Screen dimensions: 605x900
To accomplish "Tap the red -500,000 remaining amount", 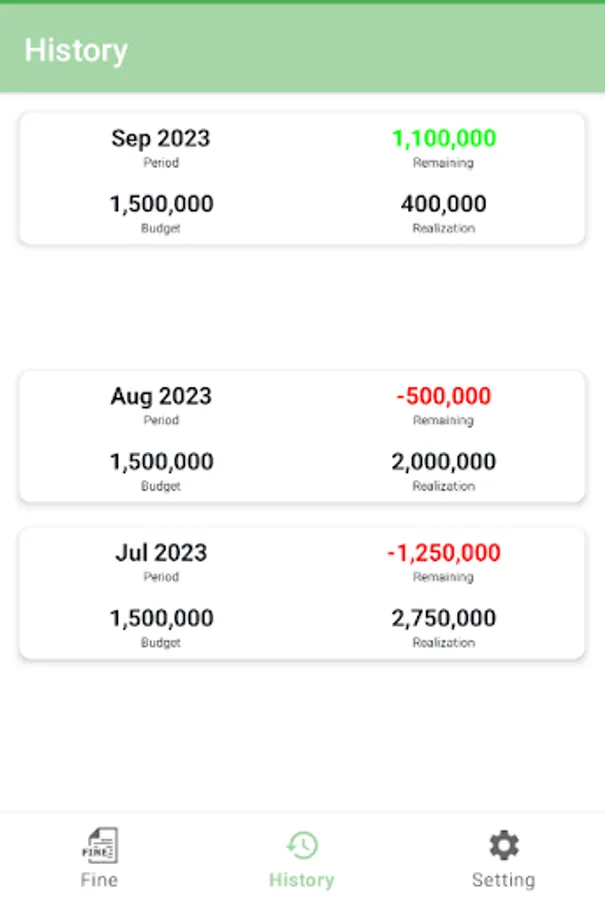I will click(x=443, y=396).
